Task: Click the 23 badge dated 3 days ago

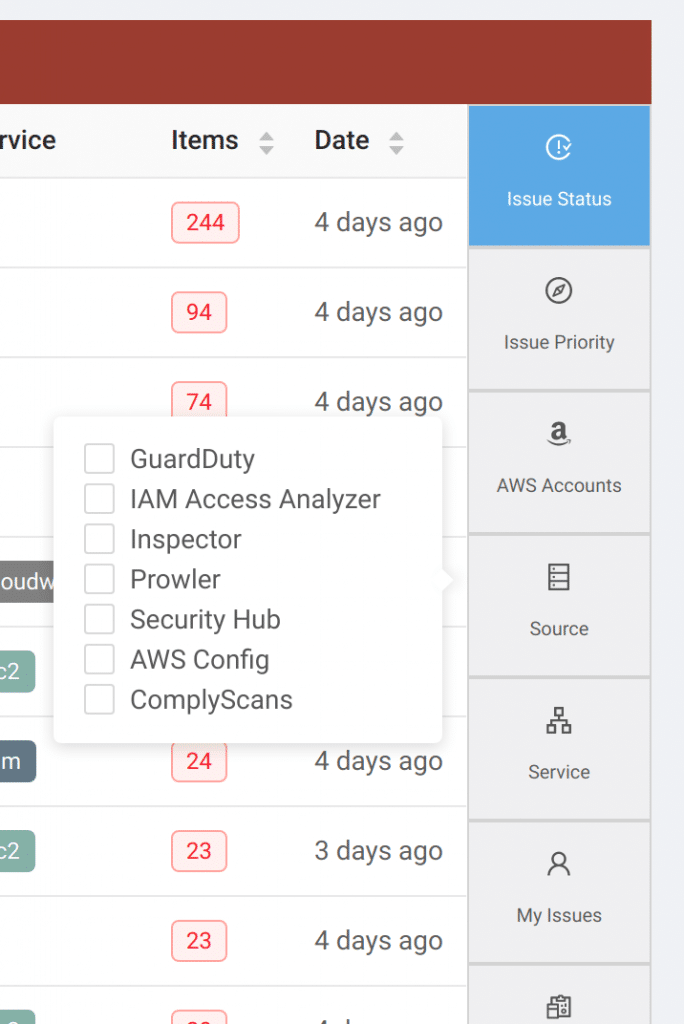Action: pos(199,851)
